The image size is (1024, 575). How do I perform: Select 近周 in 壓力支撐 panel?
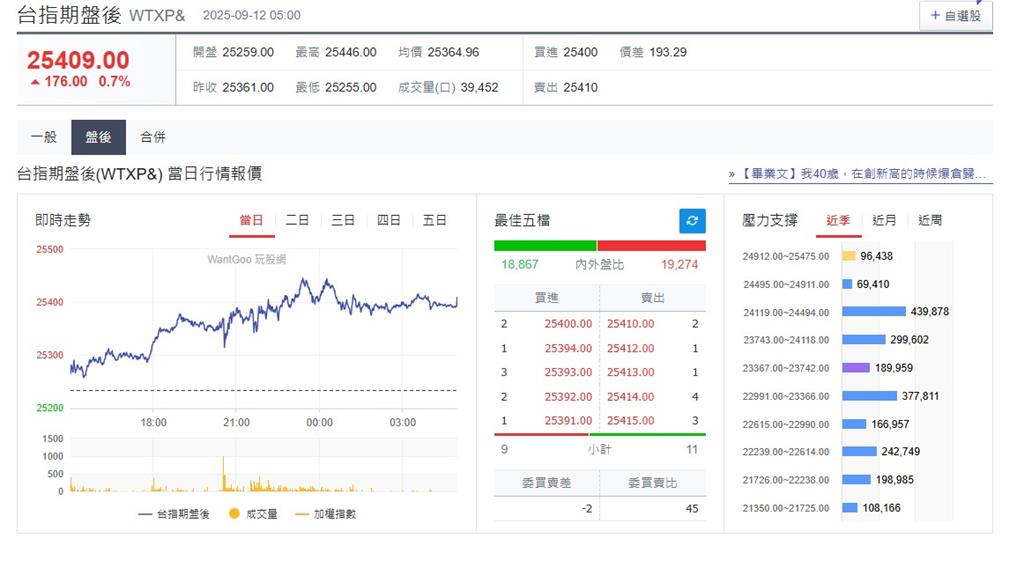930,221
